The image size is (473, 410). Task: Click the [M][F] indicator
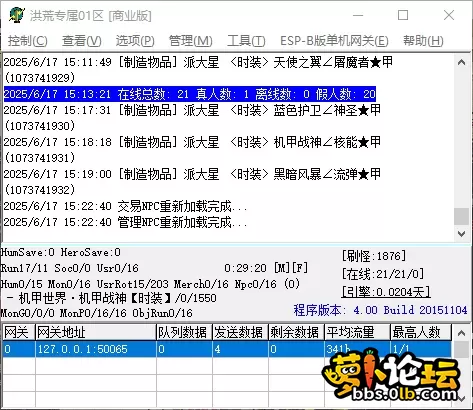pyautogui.click(x=291, y=268)
